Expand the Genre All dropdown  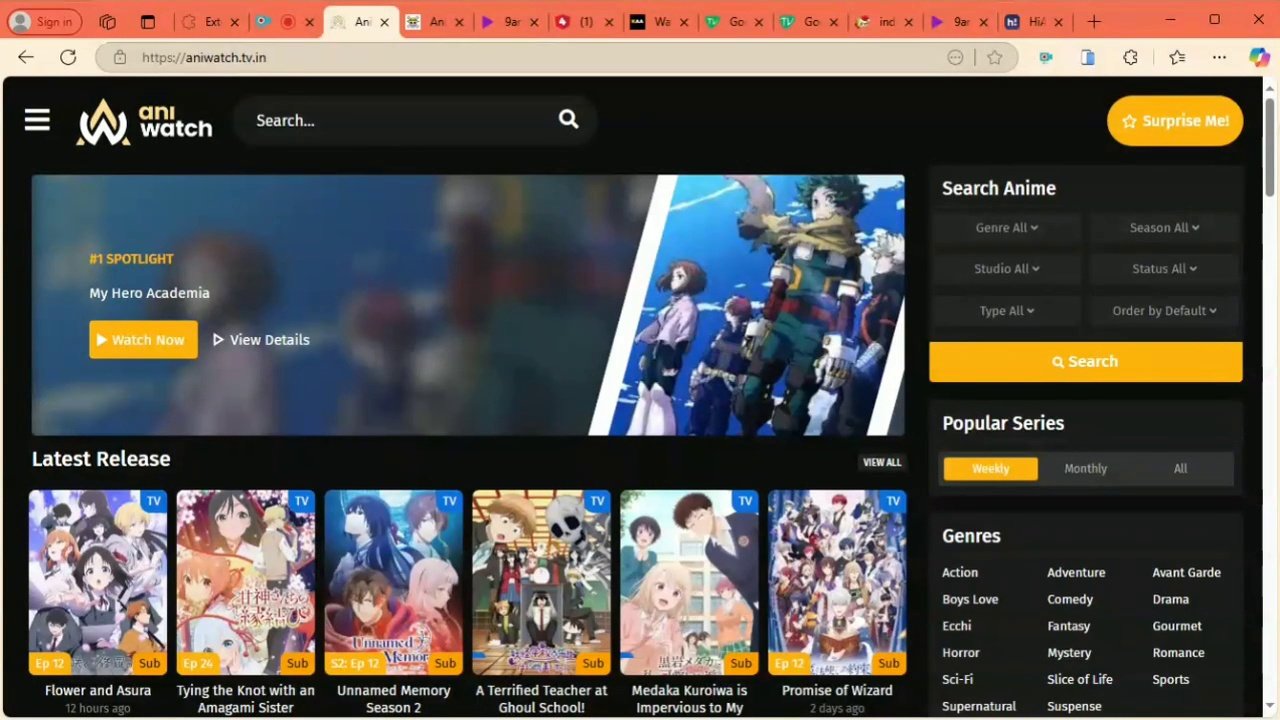[x=1006, y=228]
